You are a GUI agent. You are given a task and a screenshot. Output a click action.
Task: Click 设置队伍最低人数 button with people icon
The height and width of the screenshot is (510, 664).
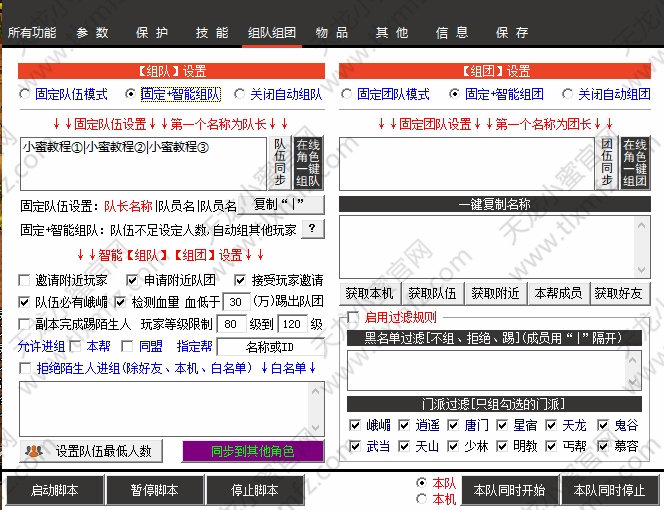point(91,451)
